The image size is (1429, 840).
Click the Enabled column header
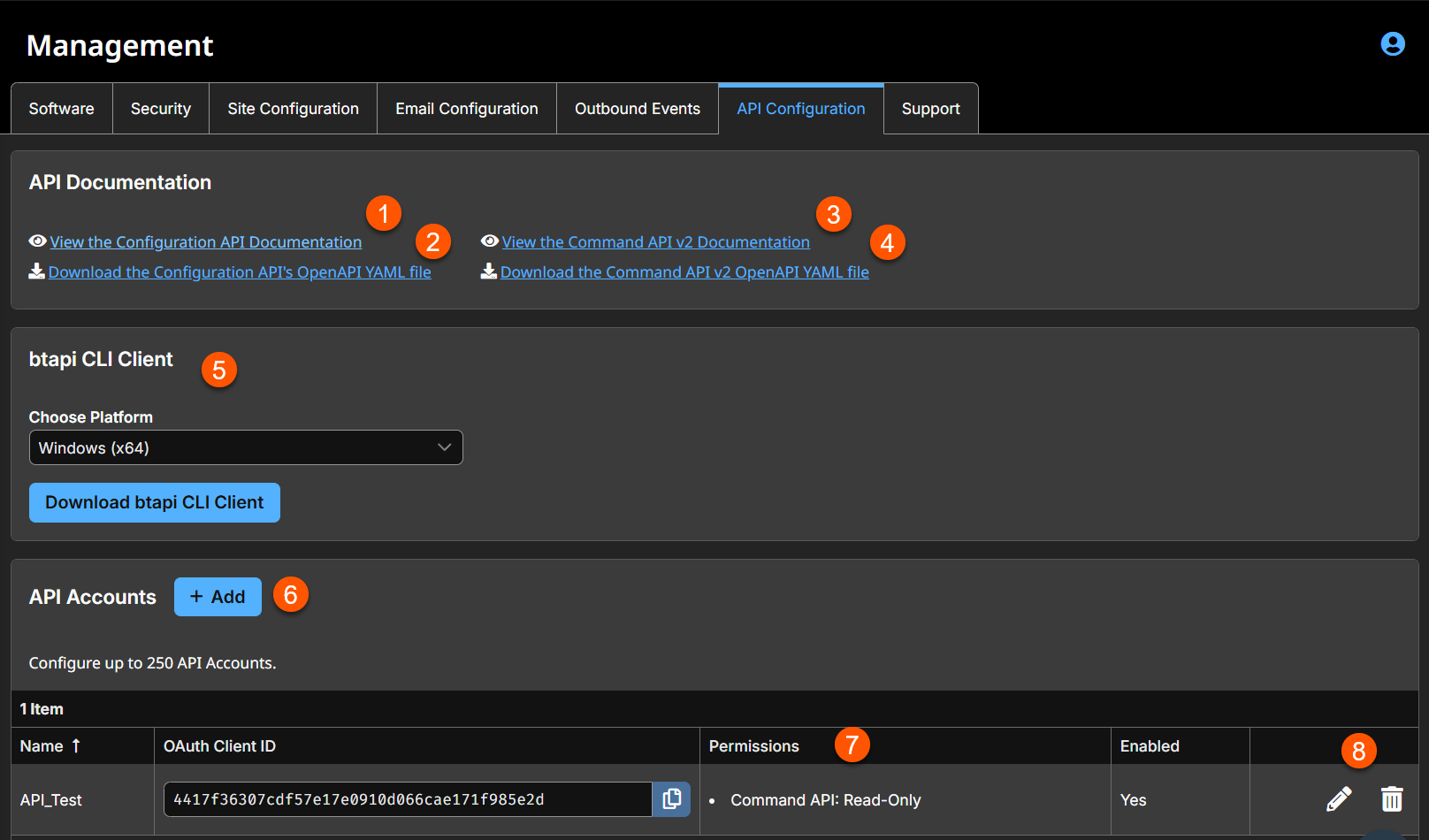[x=1150, y=746]
